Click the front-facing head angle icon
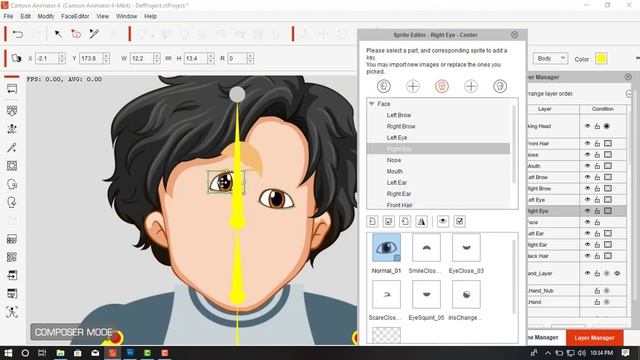Screen dimensions: 640x360 (442, 86)
